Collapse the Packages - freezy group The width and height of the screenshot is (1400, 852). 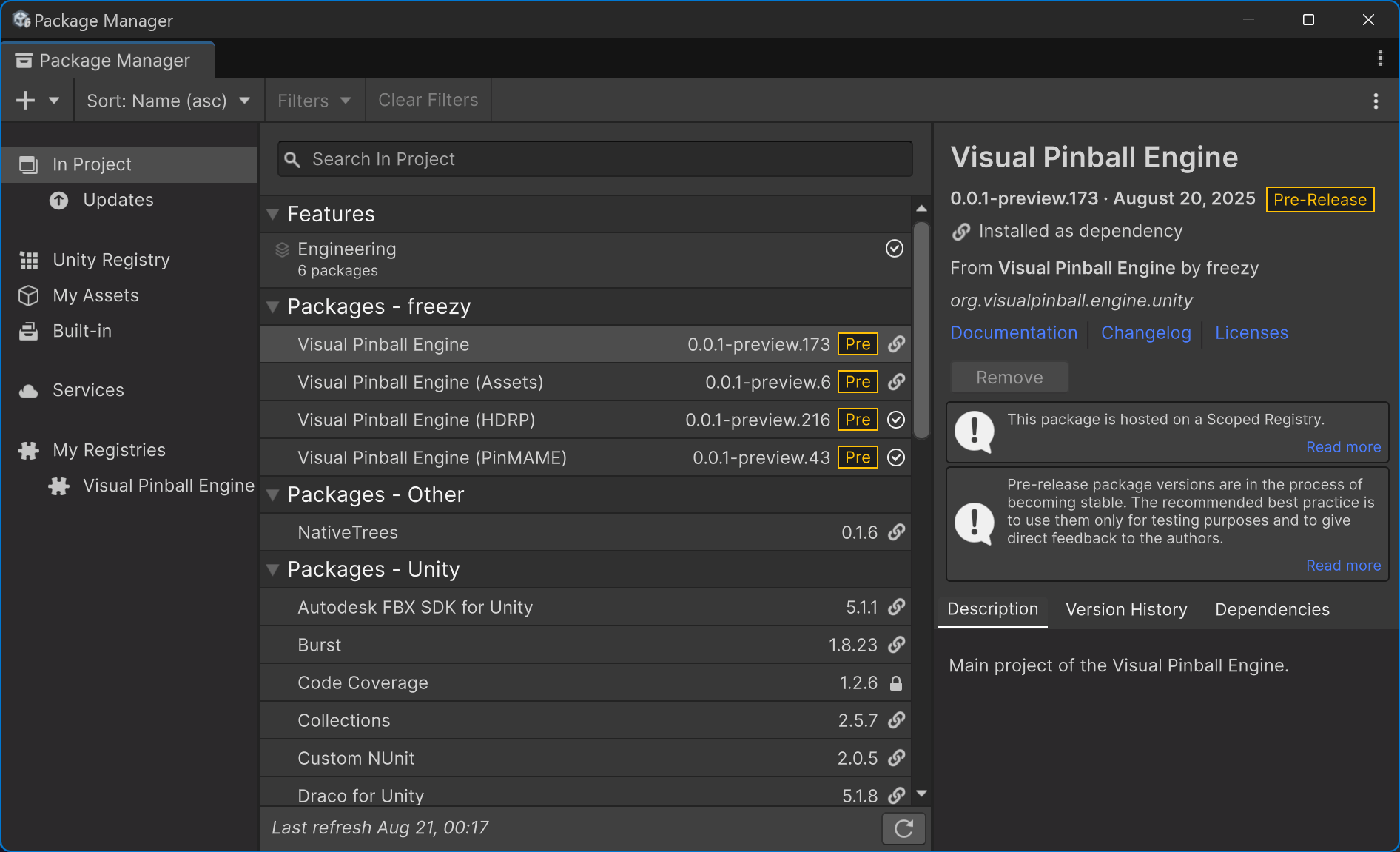[x=273, y=307]
